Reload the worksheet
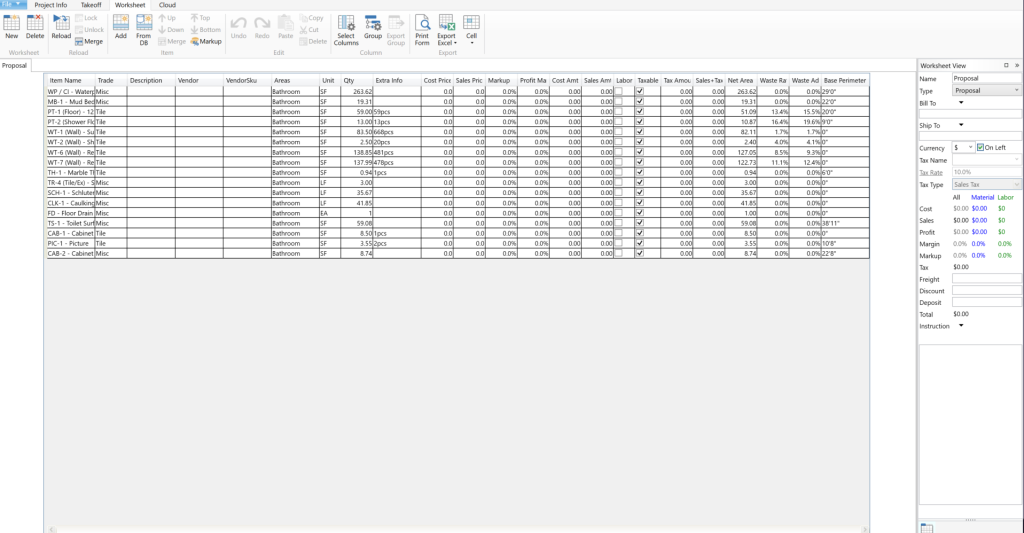The image size is (1024, 533). (x=61, y=26)
